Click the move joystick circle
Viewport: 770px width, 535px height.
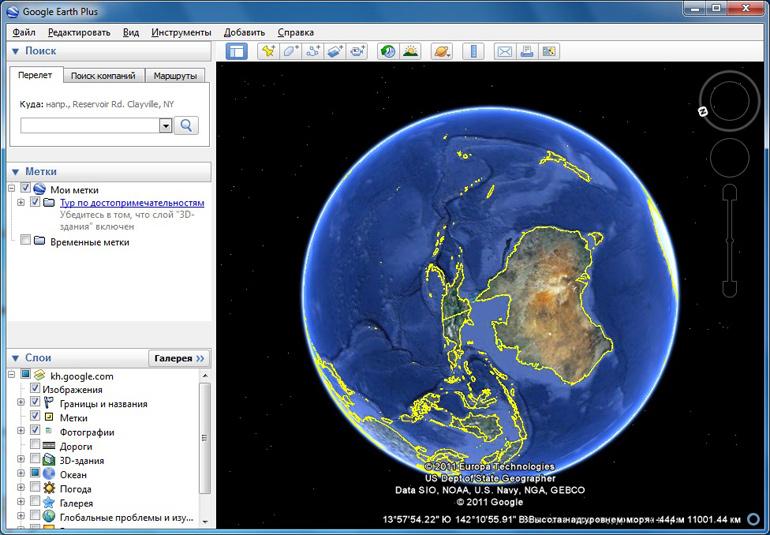coord(729,158)
